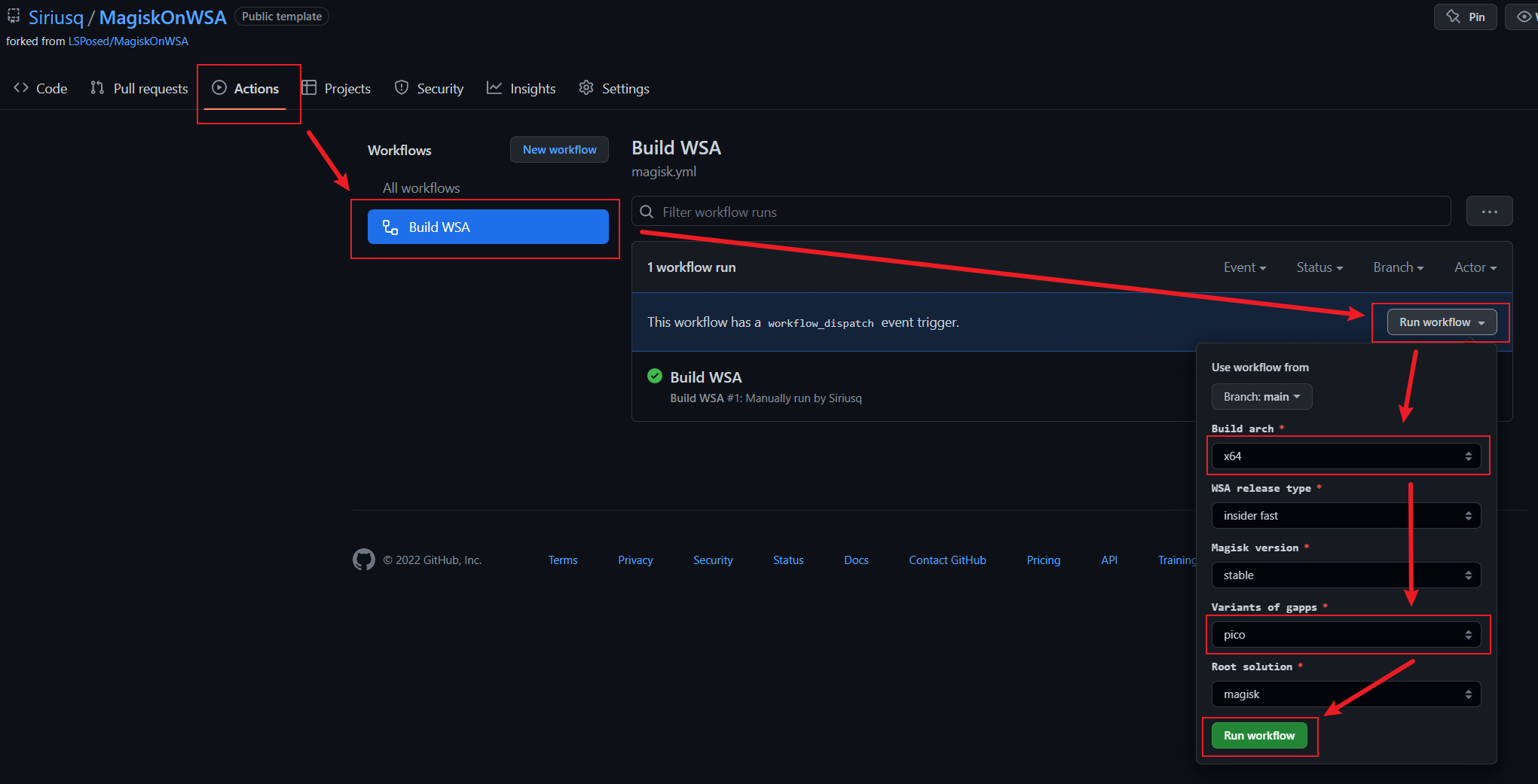This screenshot has height=784, width=1538.
Task: Open the LSPosed/MagiskOnWSA fork source link
Action: (128, 41)
